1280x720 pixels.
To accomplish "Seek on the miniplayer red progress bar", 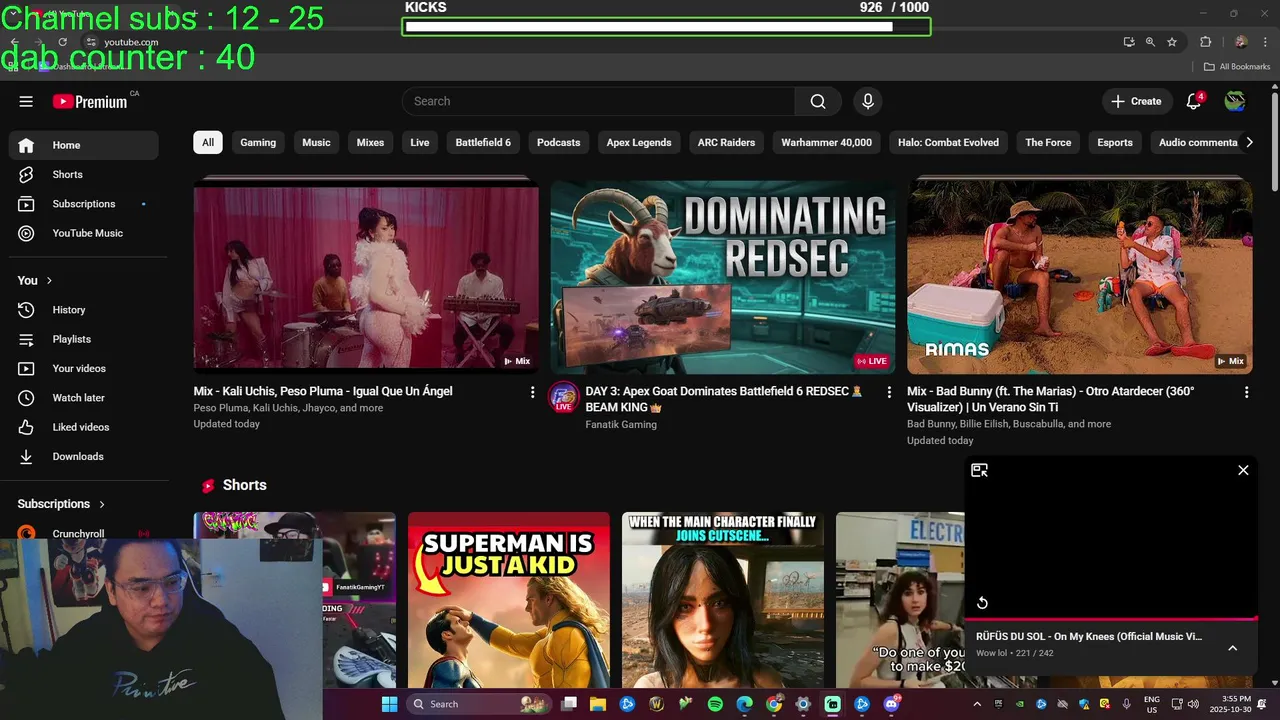I will click(x=1111, y=619).
